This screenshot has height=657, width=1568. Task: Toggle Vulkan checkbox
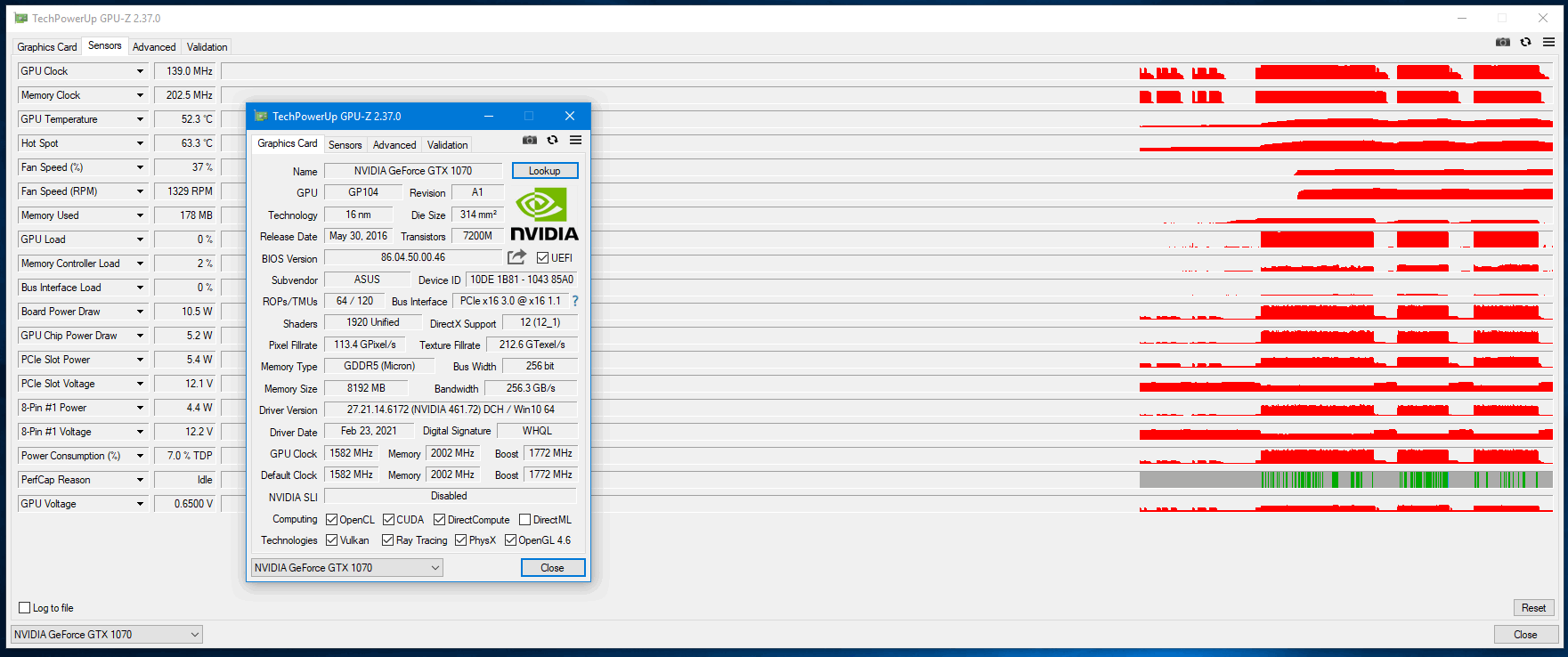332,540
